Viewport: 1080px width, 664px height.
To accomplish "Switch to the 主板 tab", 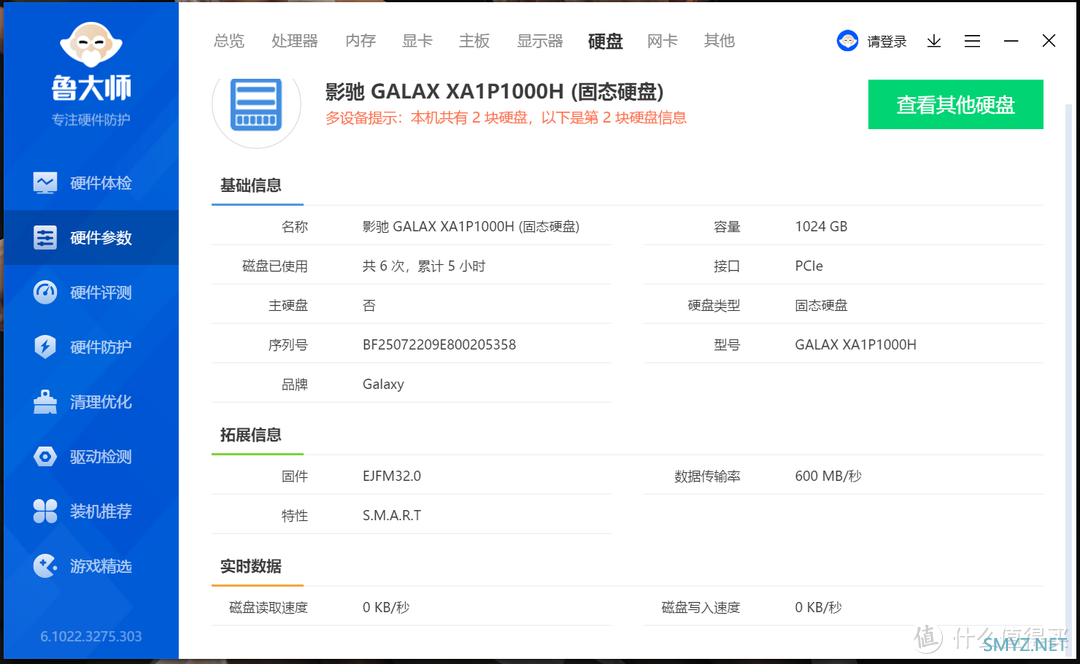I will click(x=475, y=41).
